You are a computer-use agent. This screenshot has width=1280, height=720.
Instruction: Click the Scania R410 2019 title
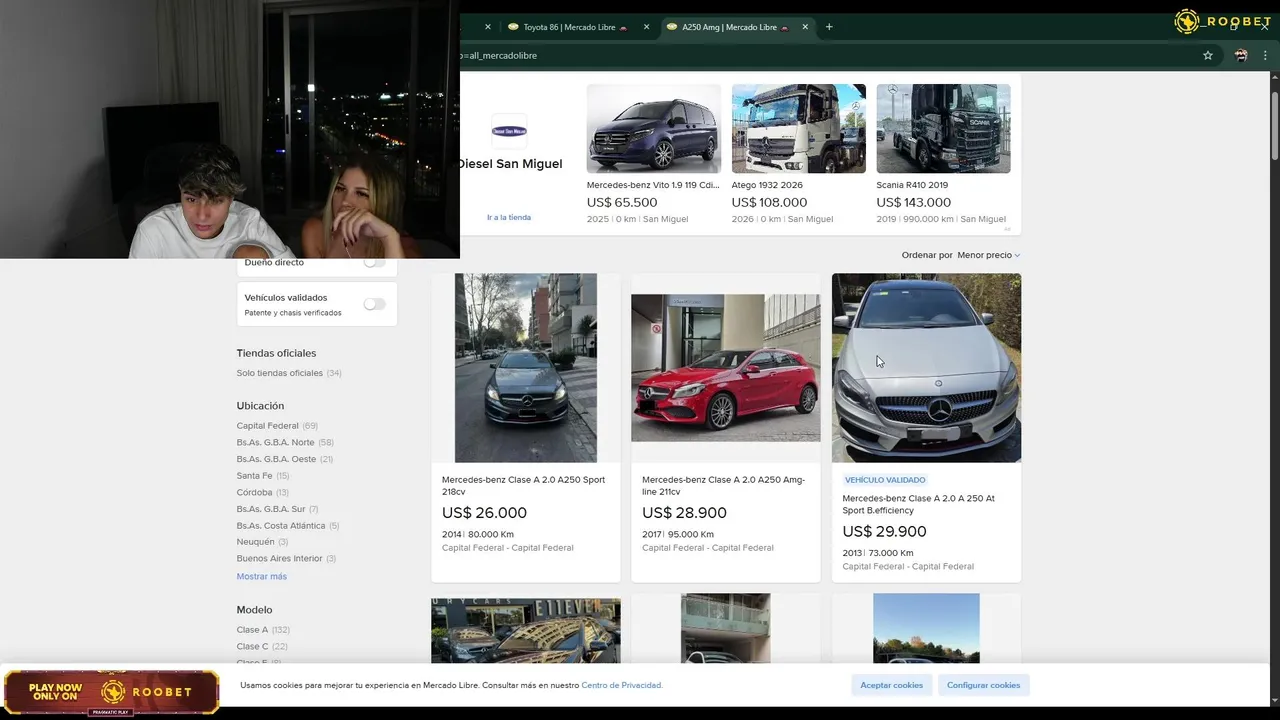tap(912, 185)
